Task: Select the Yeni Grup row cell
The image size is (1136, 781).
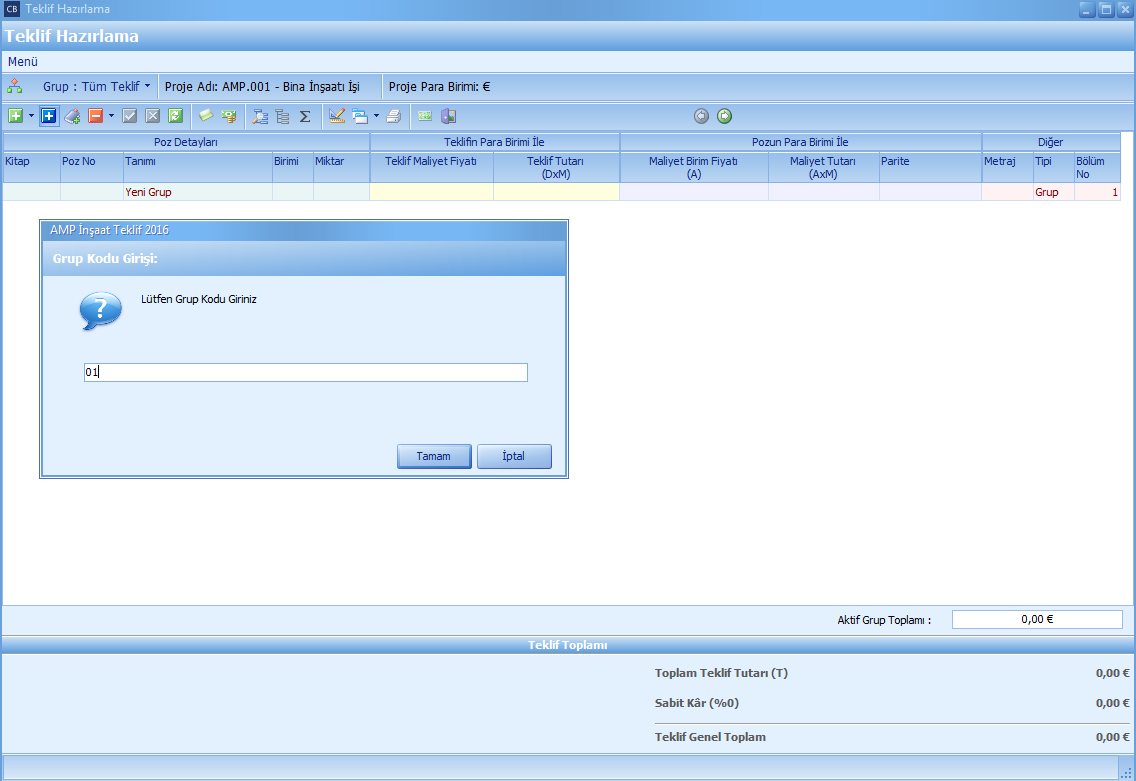Action: [x=197, y=192]
